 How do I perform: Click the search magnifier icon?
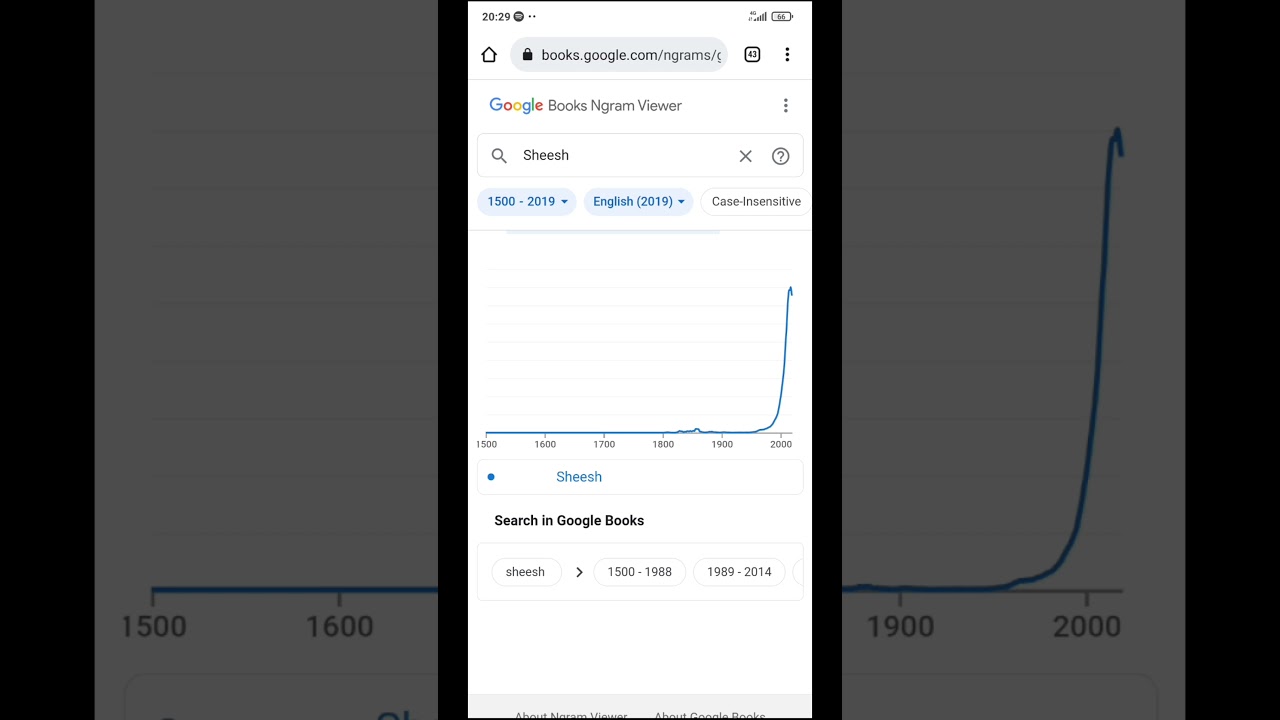(x=499, y=156)
